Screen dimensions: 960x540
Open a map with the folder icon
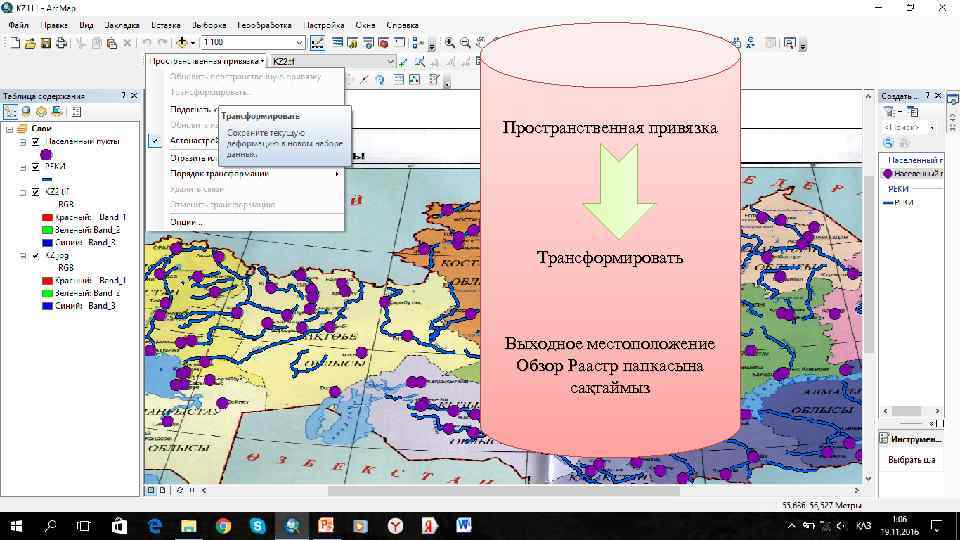point(30,43)
